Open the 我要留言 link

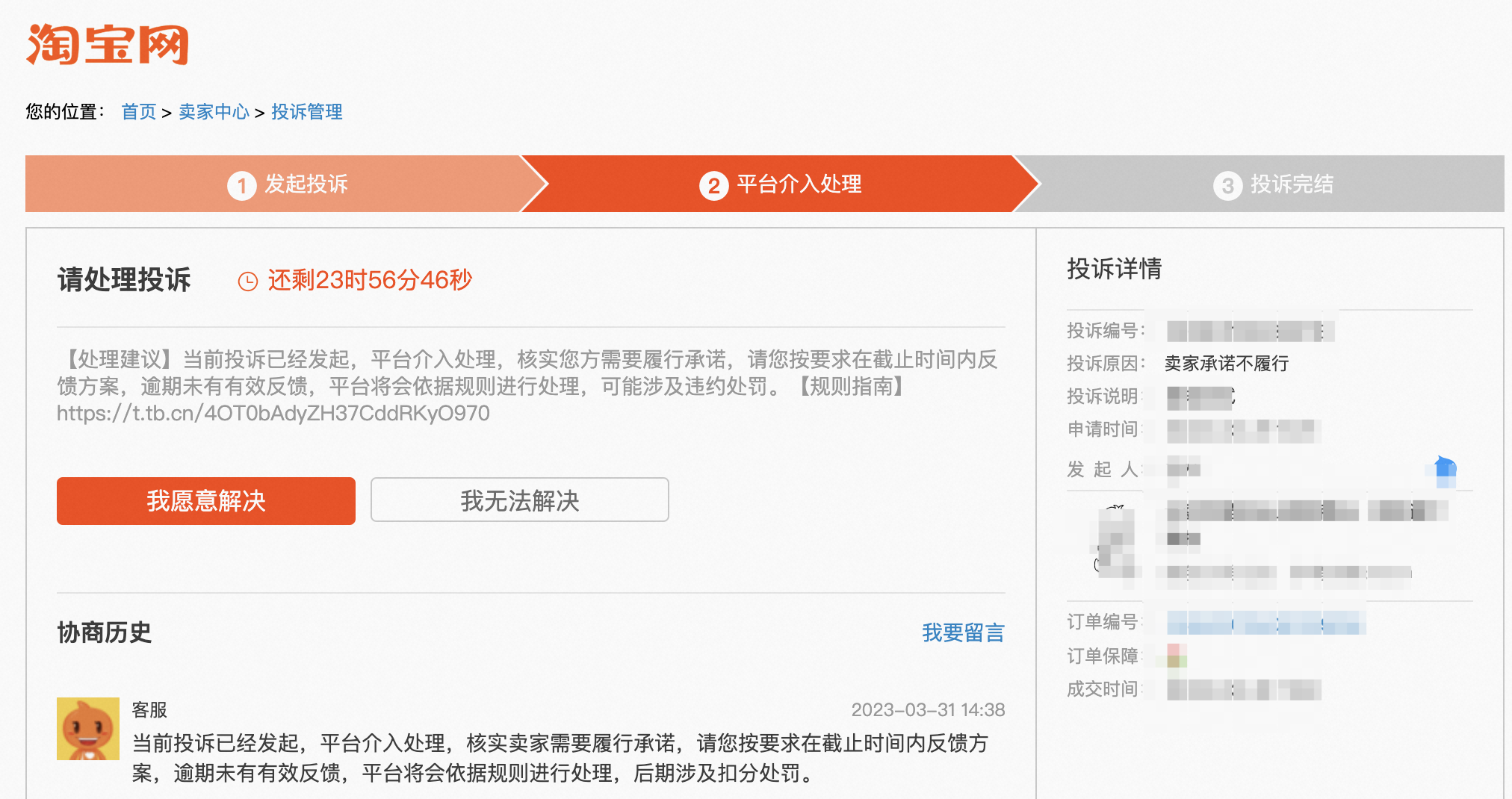pyautogui.click(x=963, y=632)
